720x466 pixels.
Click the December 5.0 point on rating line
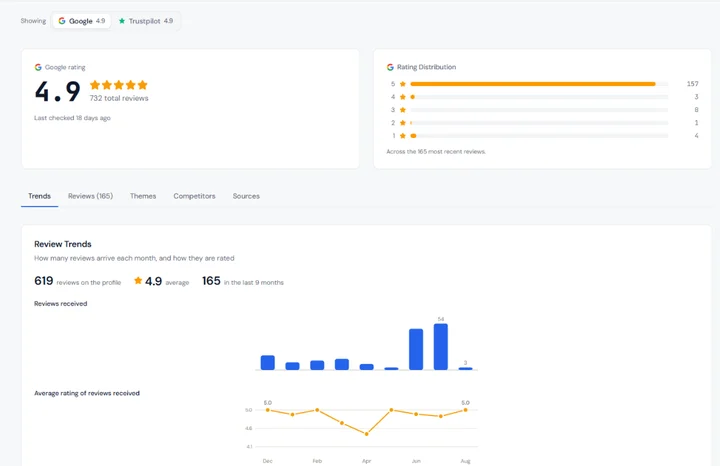point(268,410)
